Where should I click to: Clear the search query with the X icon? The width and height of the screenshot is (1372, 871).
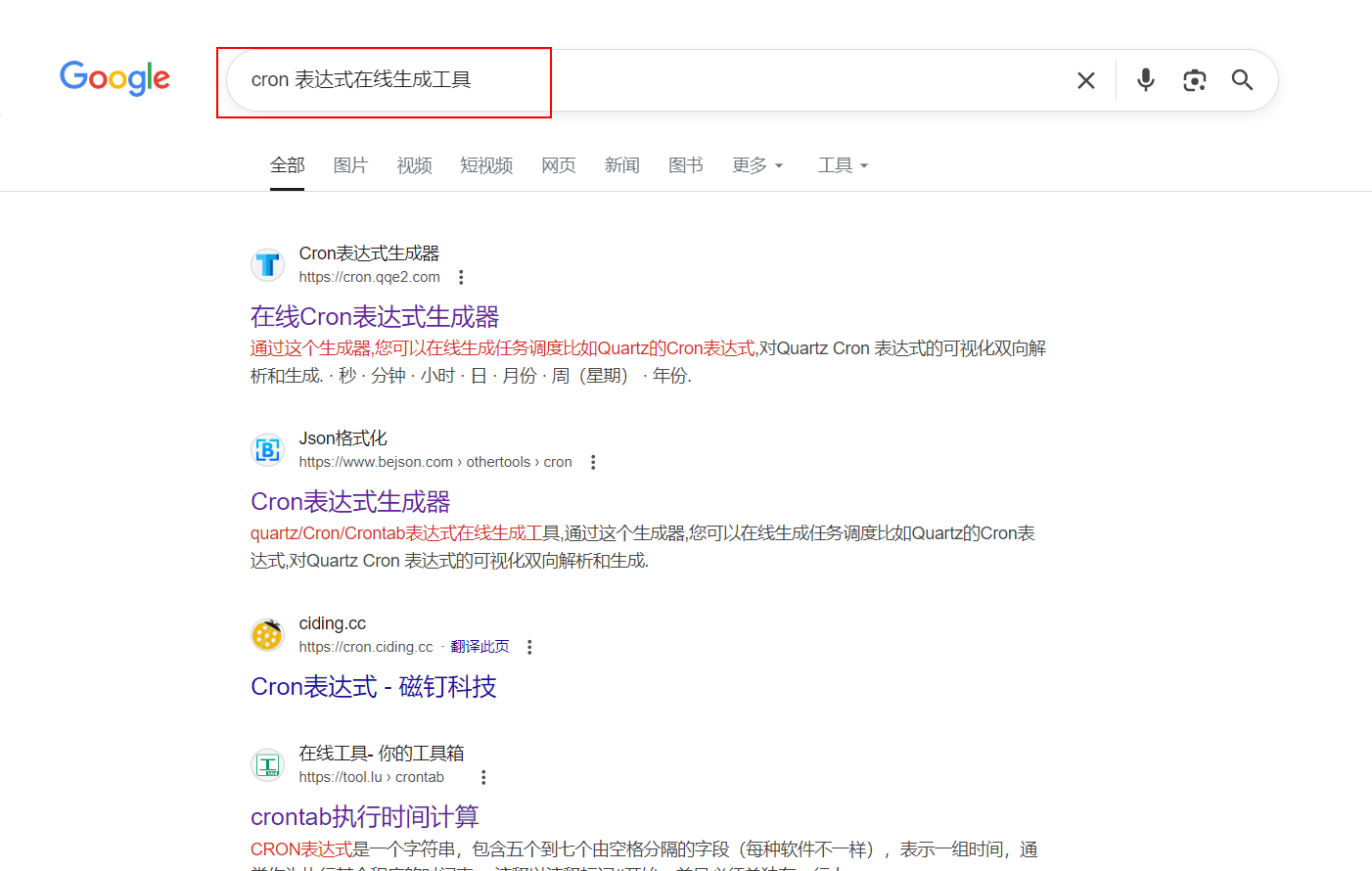(1086, 80)
